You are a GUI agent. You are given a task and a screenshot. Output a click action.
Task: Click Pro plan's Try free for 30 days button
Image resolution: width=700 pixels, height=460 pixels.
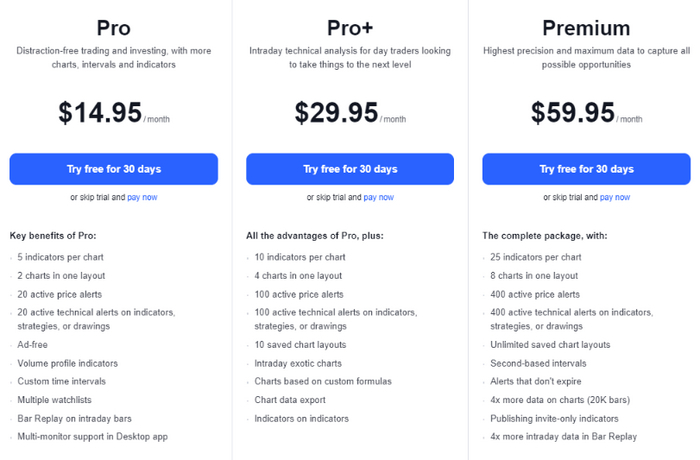coord(113,169)
